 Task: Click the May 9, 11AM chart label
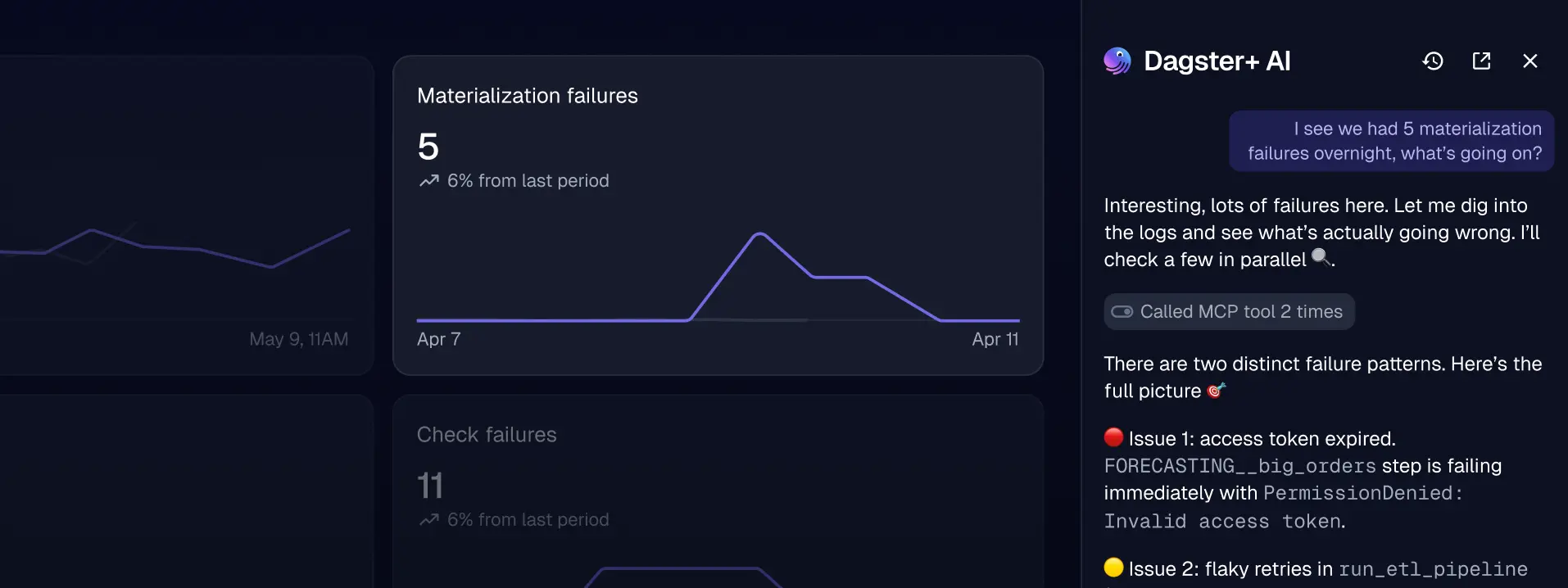(299, 339)
